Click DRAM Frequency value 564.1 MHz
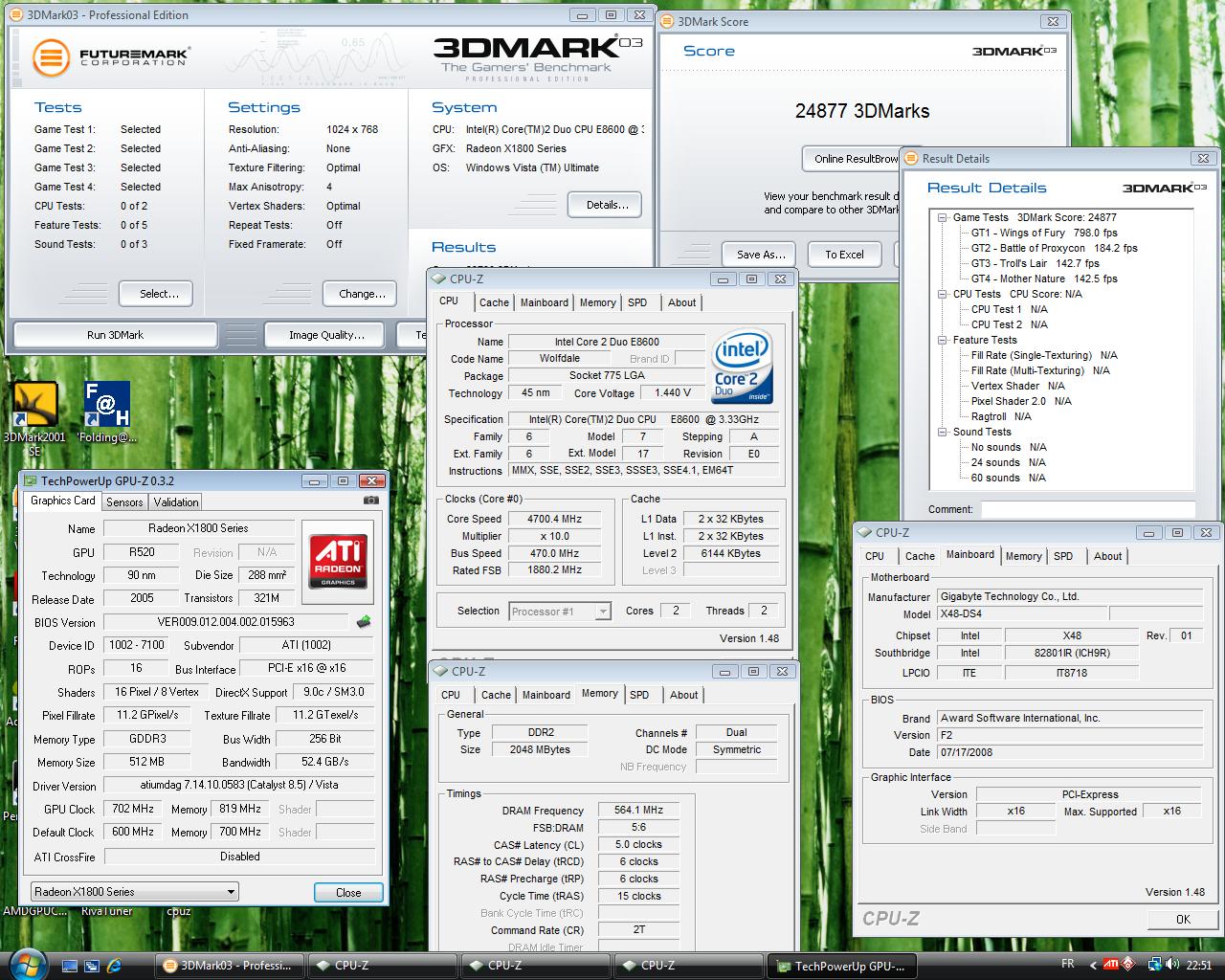 (638, 811)
